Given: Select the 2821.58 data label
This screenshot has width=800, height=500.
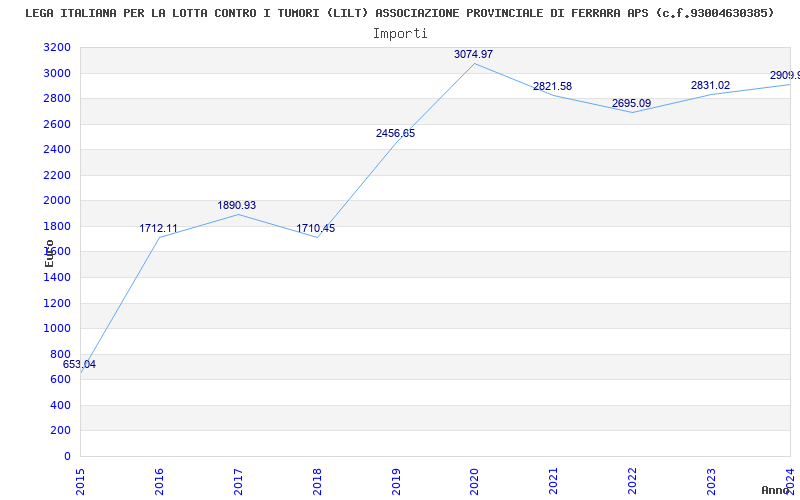Looking at the screenshot, I should [553, 87].
